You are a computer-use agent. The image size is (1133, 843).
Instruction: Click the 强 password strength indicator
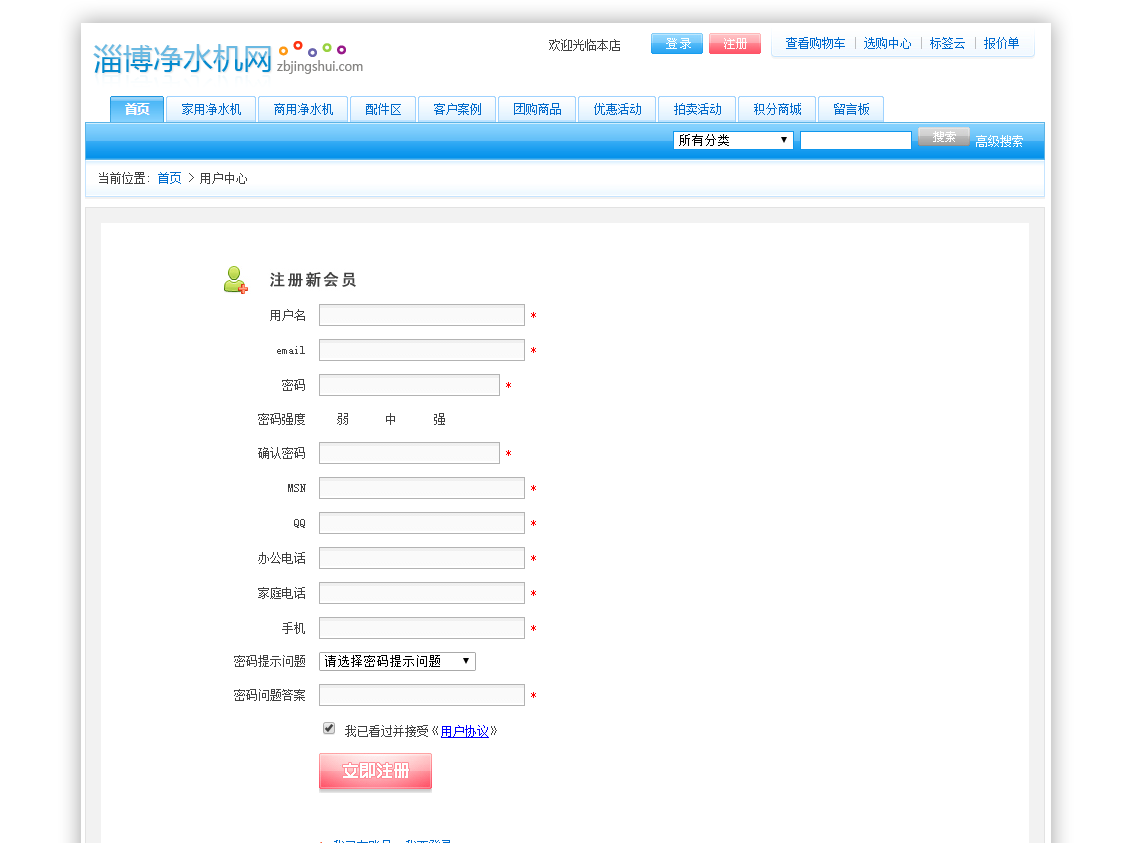439,419
